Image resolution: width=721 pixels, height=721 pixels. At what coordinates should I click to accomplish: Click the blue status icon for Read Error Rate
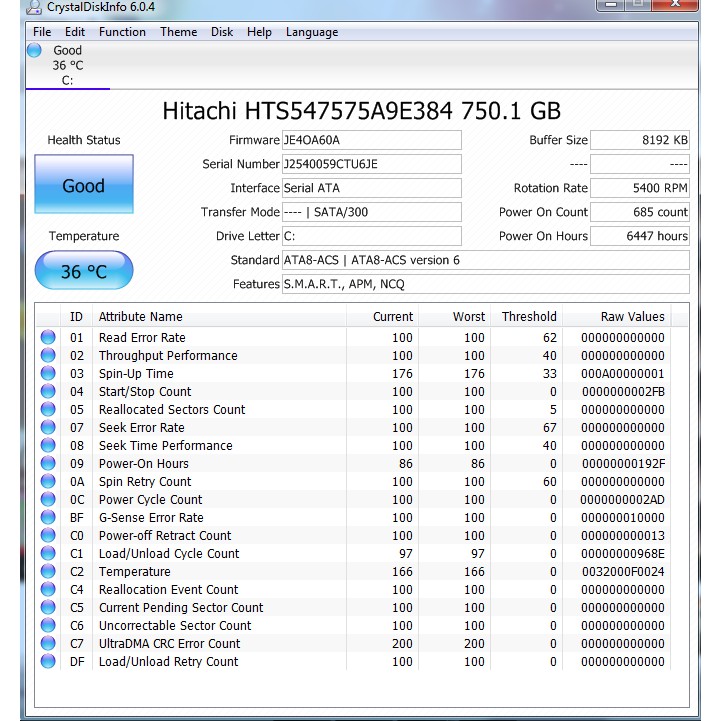click(x=48, y=338)
